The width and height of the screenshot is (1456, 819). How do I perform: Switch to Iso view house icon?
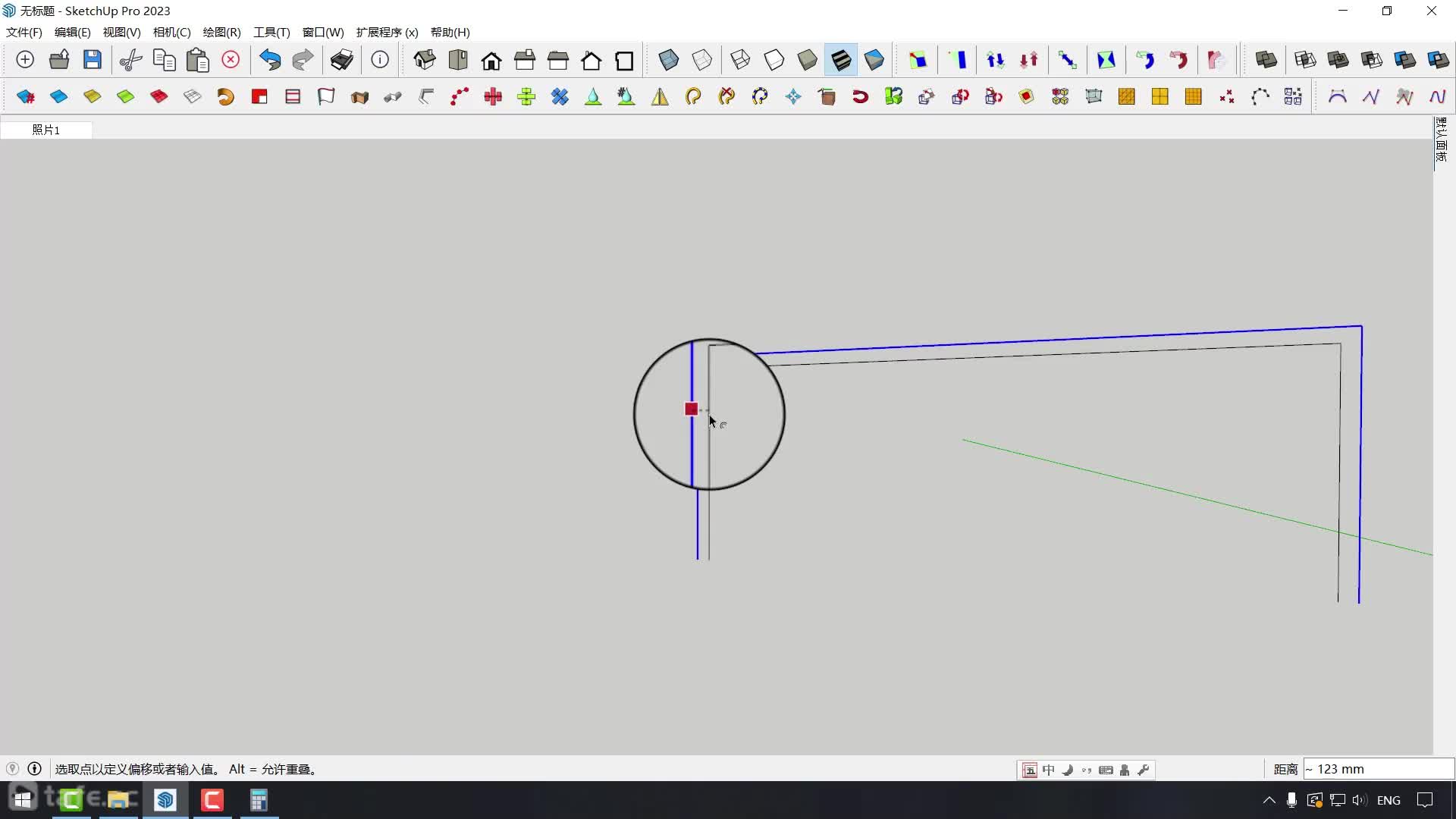425,60
